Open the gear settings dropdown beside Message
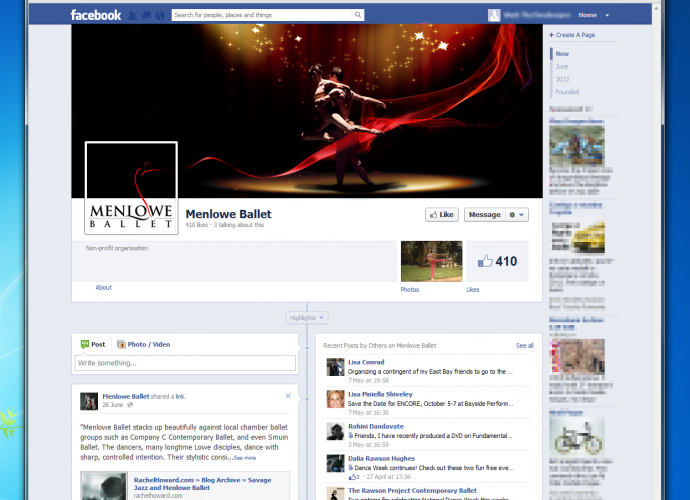 (517, 214)
